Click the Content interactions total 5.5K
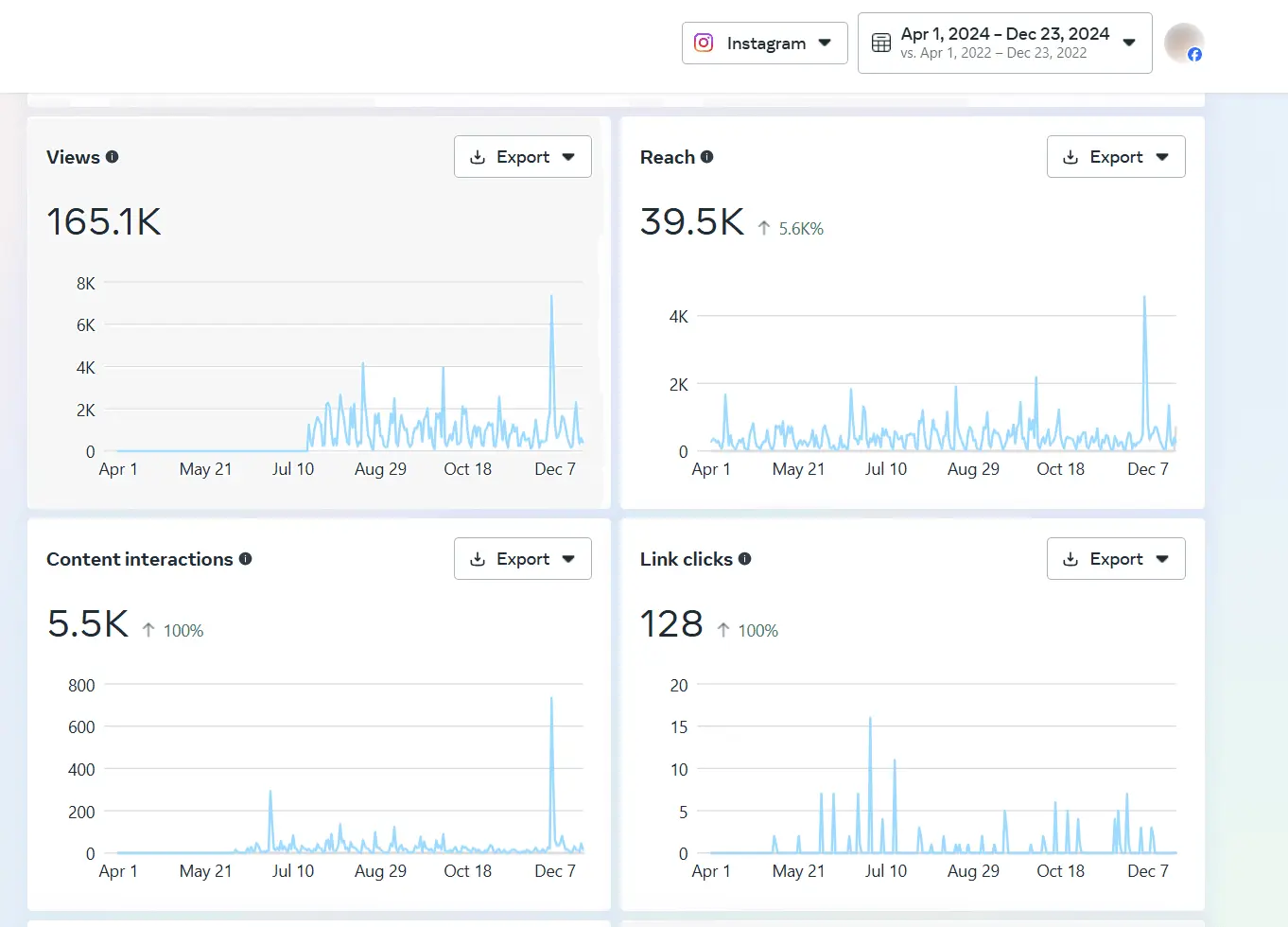Viewport: 1288px width, 927px height. pyautogui.click(x=88, y=624)
